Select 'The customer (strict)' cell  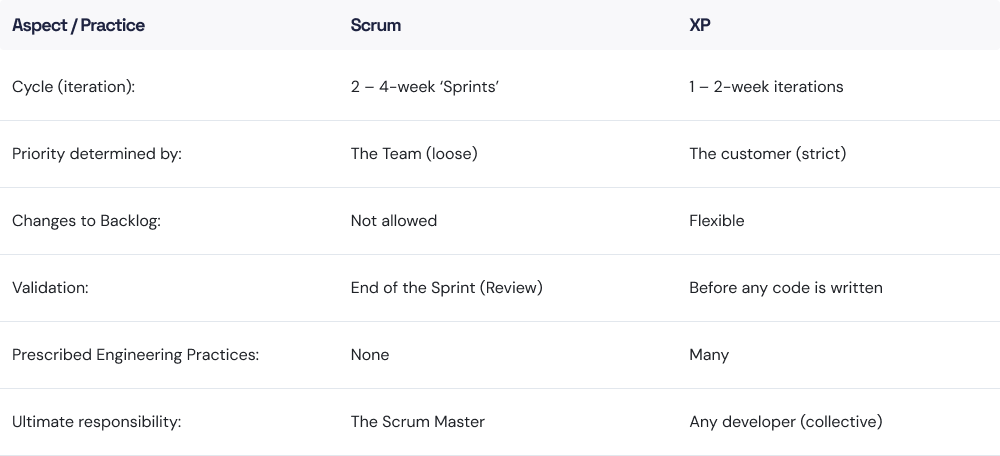tap(767, 155)
